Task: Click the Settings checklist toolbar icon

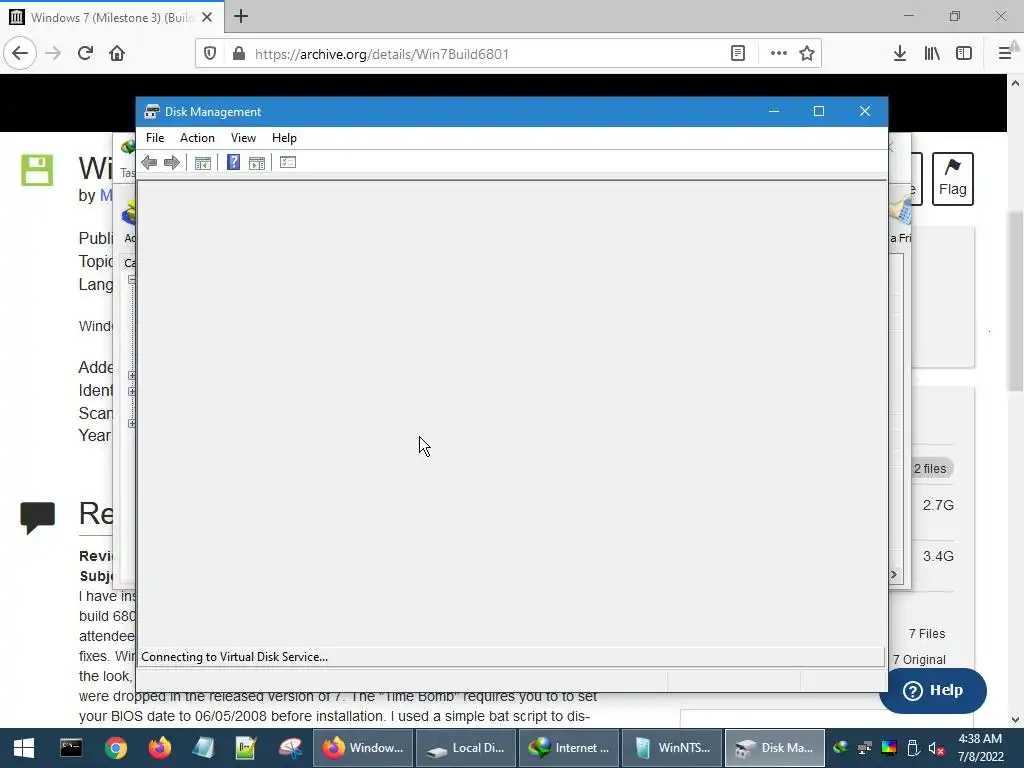Action: click(288, 162)
